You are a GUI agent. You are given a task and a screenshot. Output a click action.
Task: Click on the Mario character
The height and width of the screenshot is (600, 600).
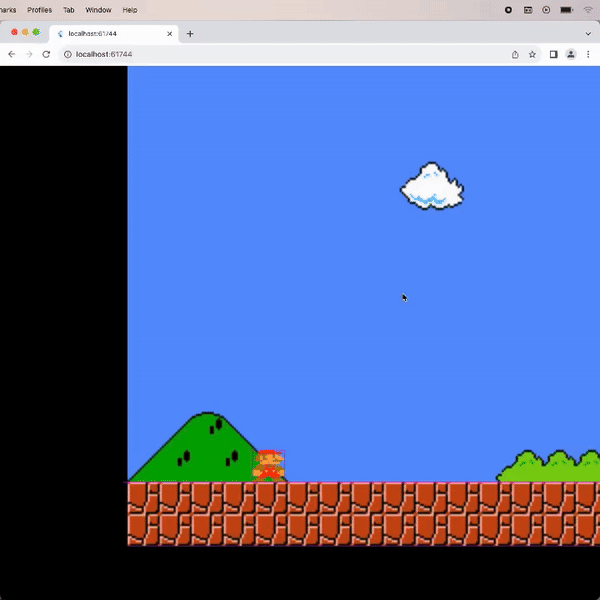(x=268, y=465)
